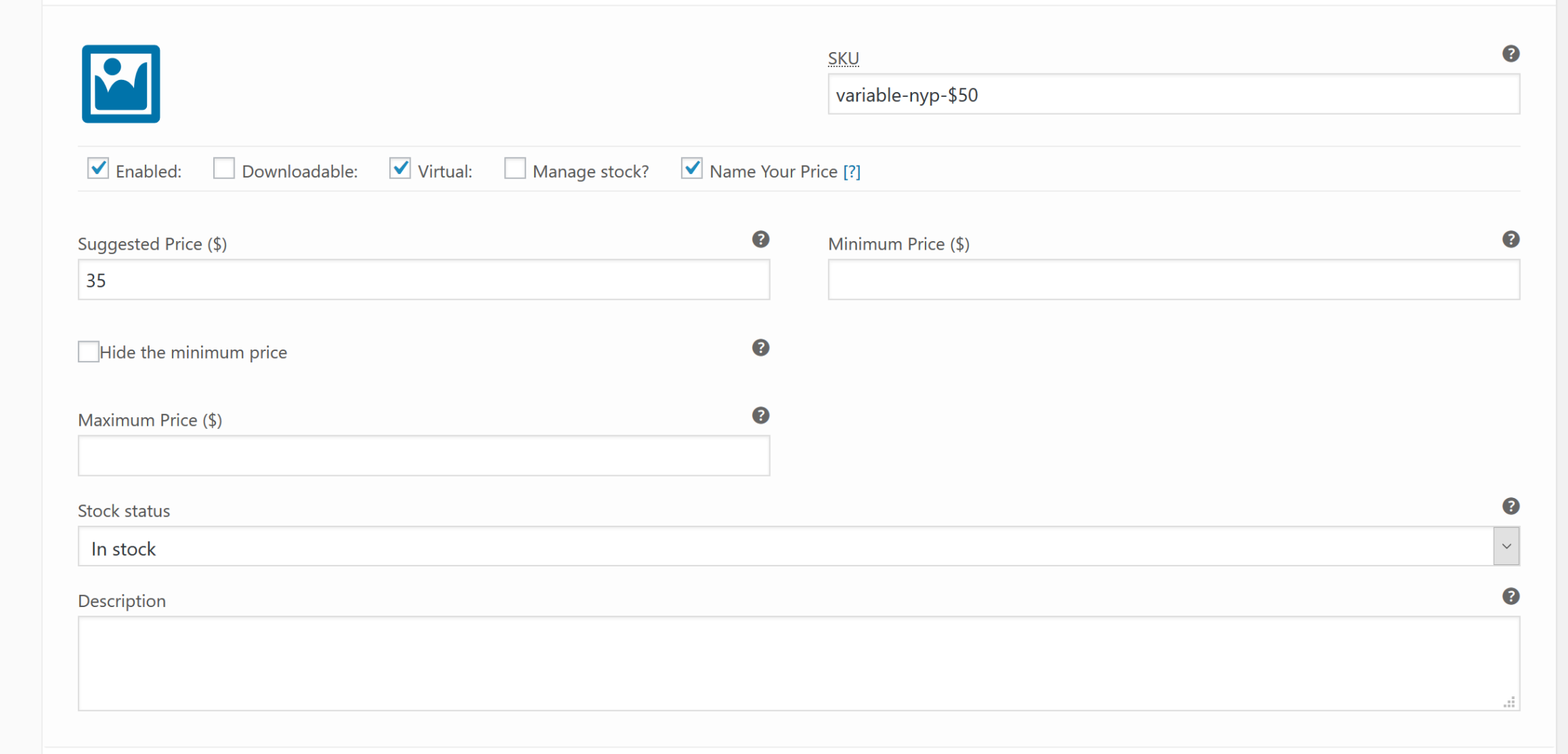Viewport: 1568px width, 754px height.
Task: Check the Manage stock? checkbox
Action: (515, 168)
